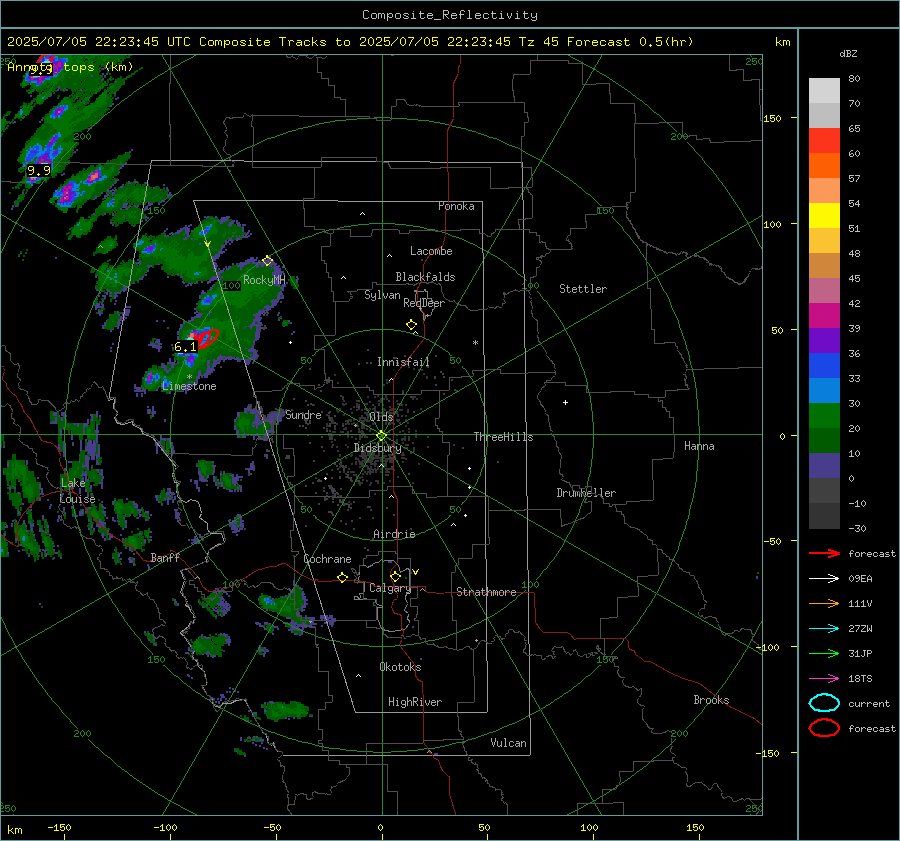Click the cyan current ellipse in the legend

[824, 703]
